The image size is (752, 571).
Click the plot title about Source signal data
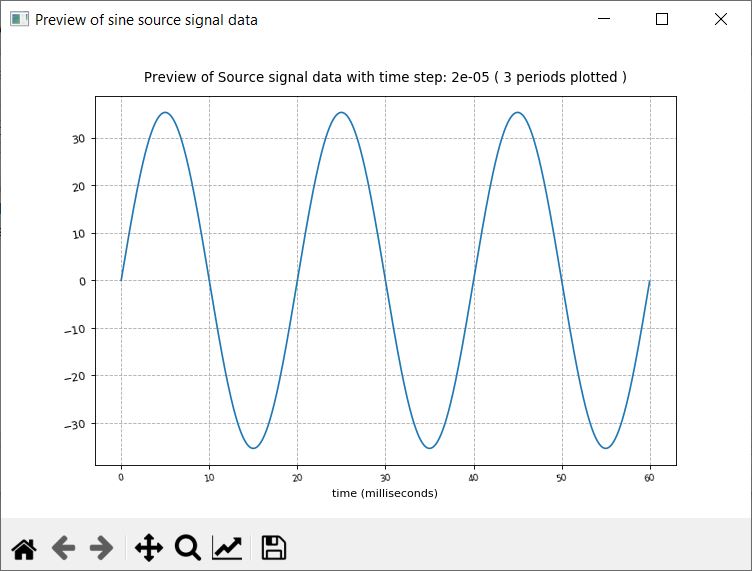pyautogui.click(x=385, y=77)
